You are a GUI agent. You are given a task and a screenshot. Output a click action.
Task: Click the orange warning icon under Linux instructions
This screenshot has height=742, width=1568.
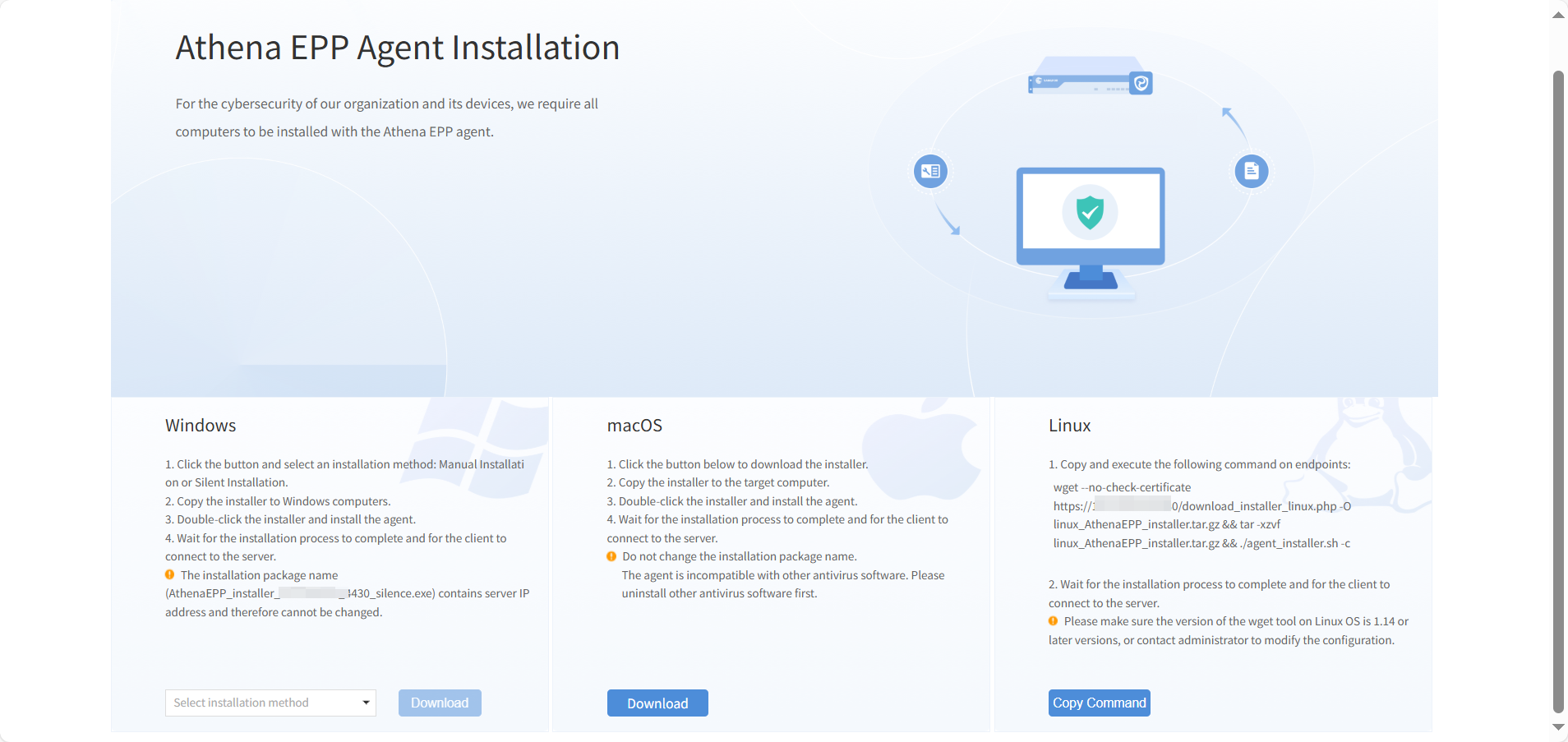(1054, 621)
